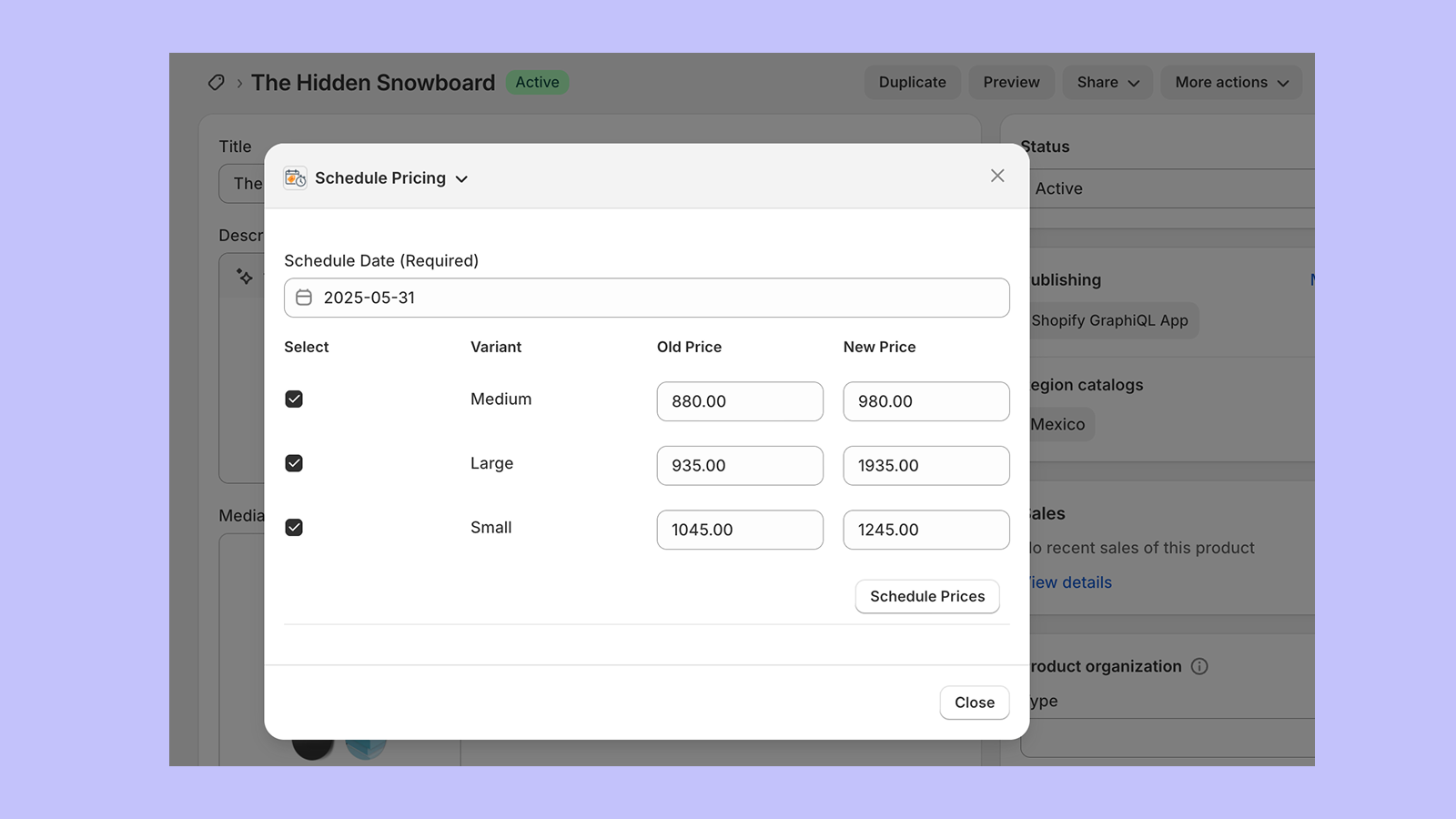The image size is (1456, 819).
Task: Click the tag icon beside the breadcrumb
Action: pyautogui.click(x=216, y=82)
